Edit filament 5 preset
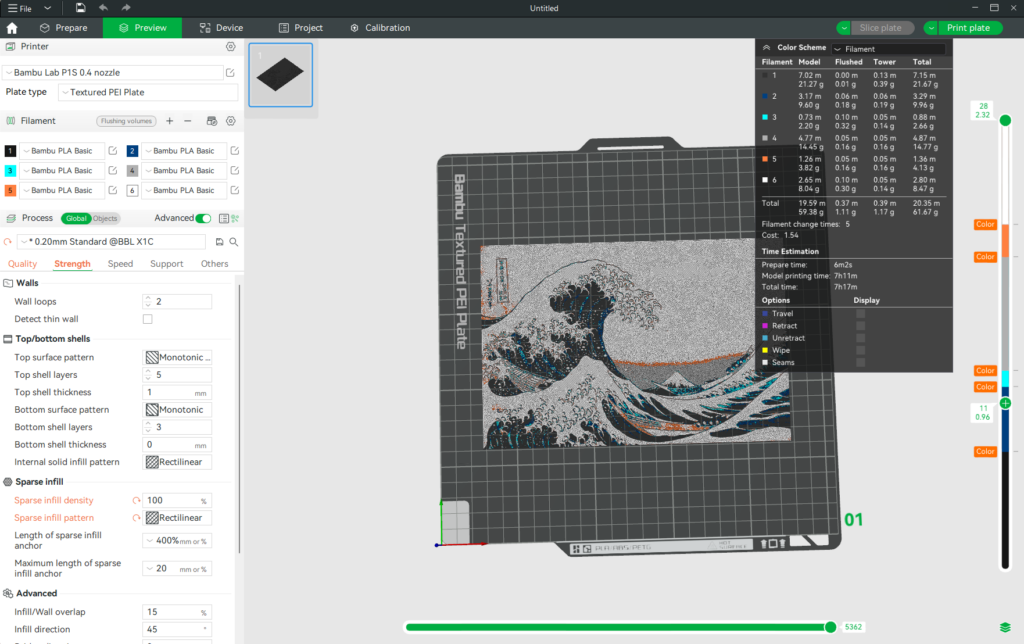This screenshot has height=644, width=1024. [113, 190]
